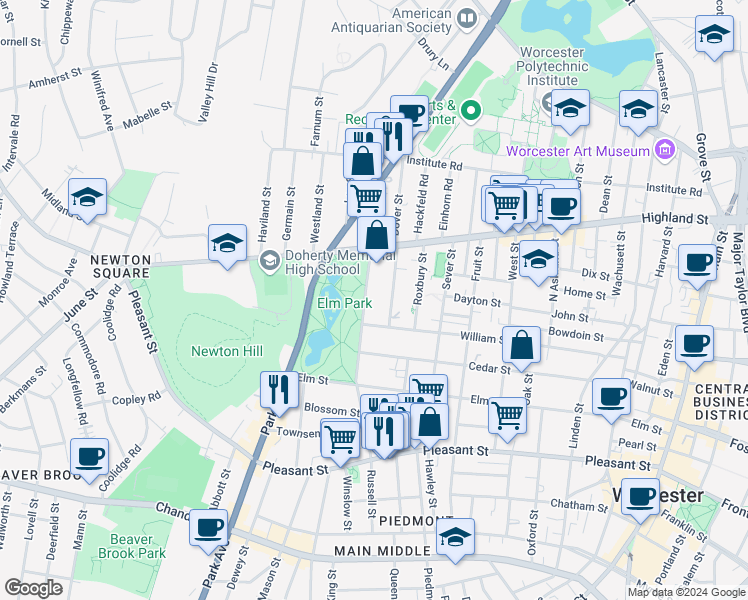Open the Worcester Polytechnic Institute label
Image resolution: width=748 pixels, height=600 pixels.
coord(552,66)
